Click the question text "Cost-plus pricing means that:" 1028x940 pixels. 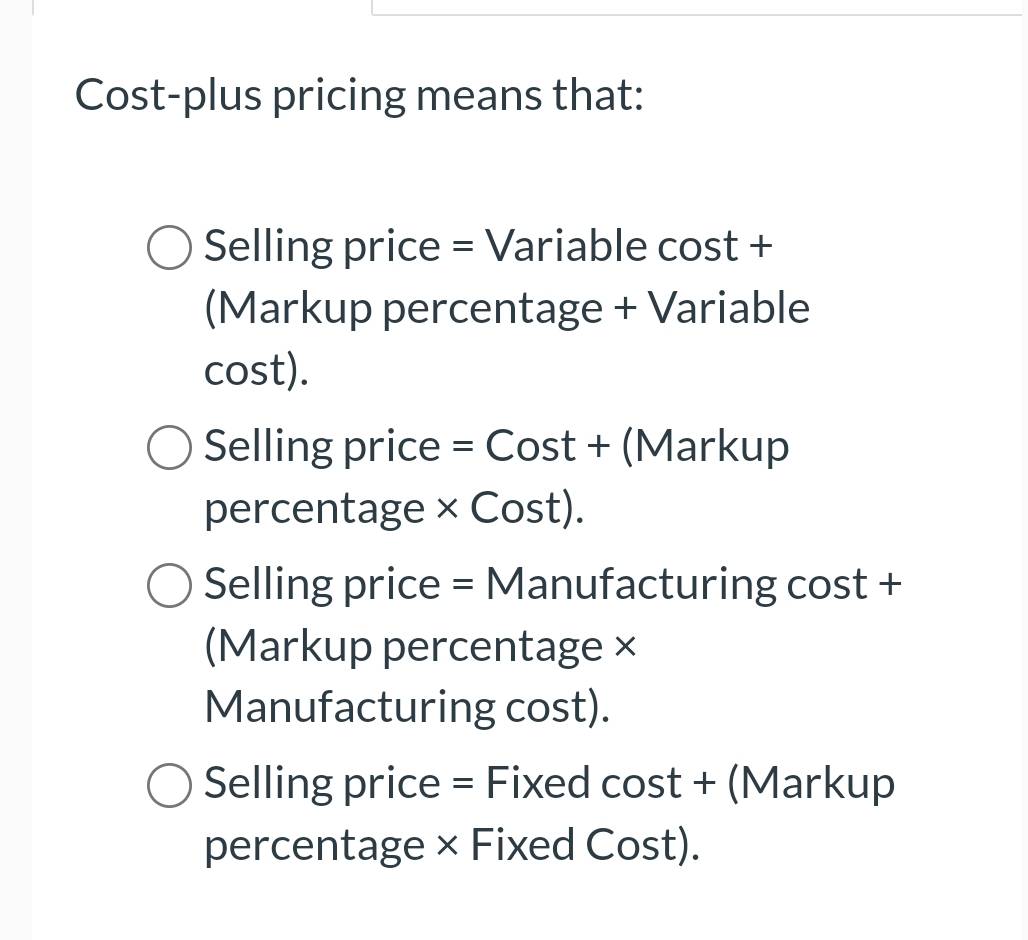coord(359,96)
